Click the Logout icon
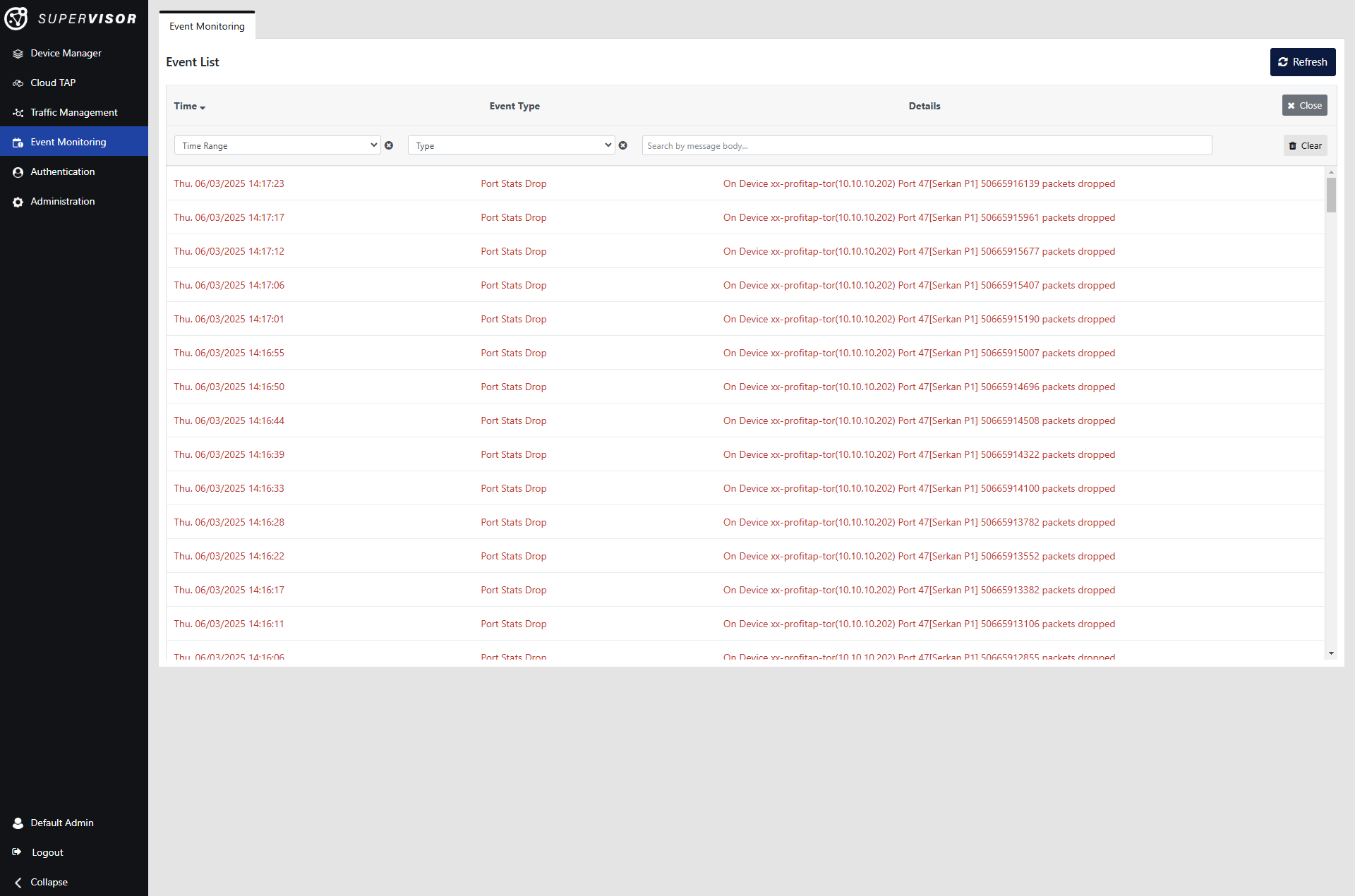Image resolution: width=1355 pixels, height=896 pixels. tap(18, 852)
